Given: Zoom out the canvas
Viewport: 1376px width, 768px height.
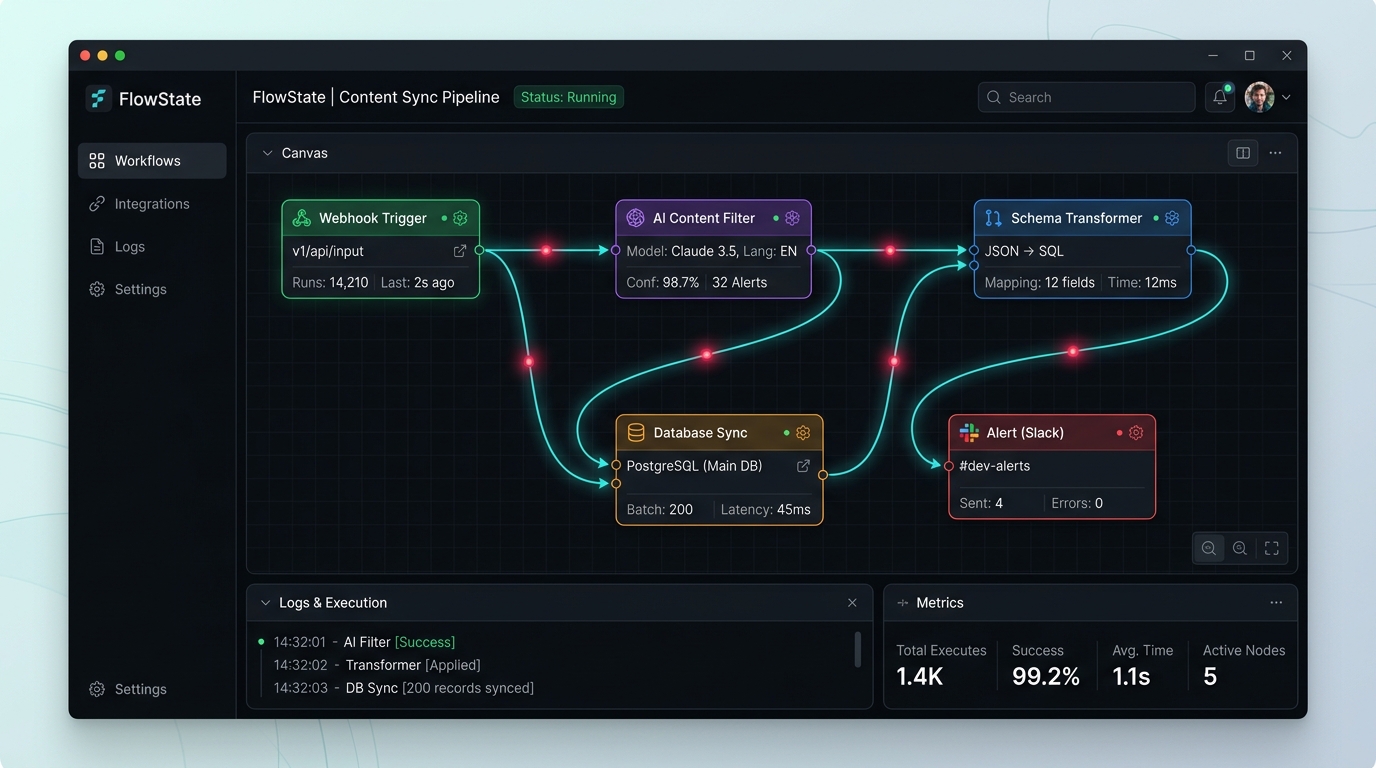Looking at the screenshot, I should point(1209,548).
